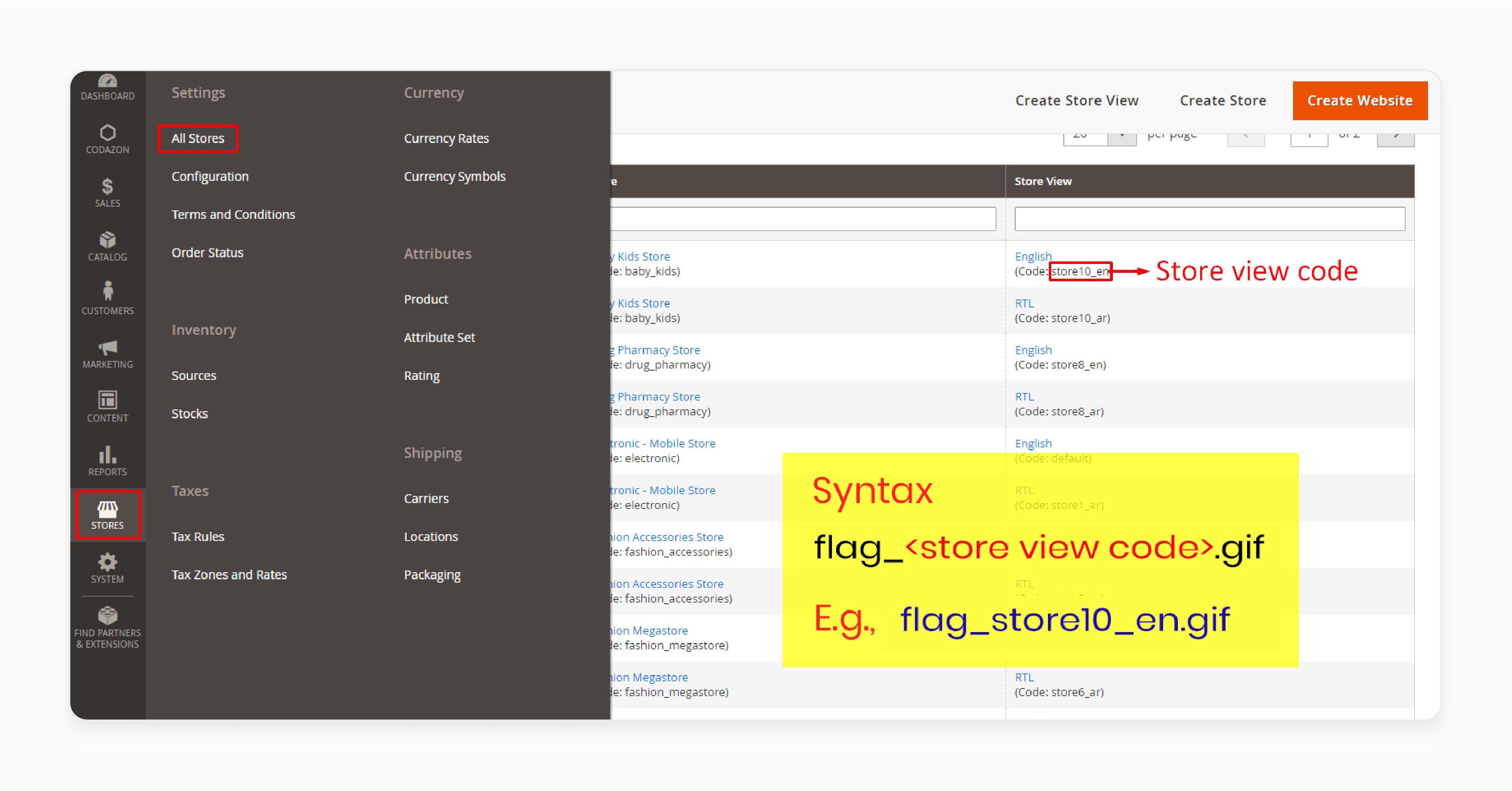
Task: Open Kids Store beside the store10_en row
Action: (640, 256)
